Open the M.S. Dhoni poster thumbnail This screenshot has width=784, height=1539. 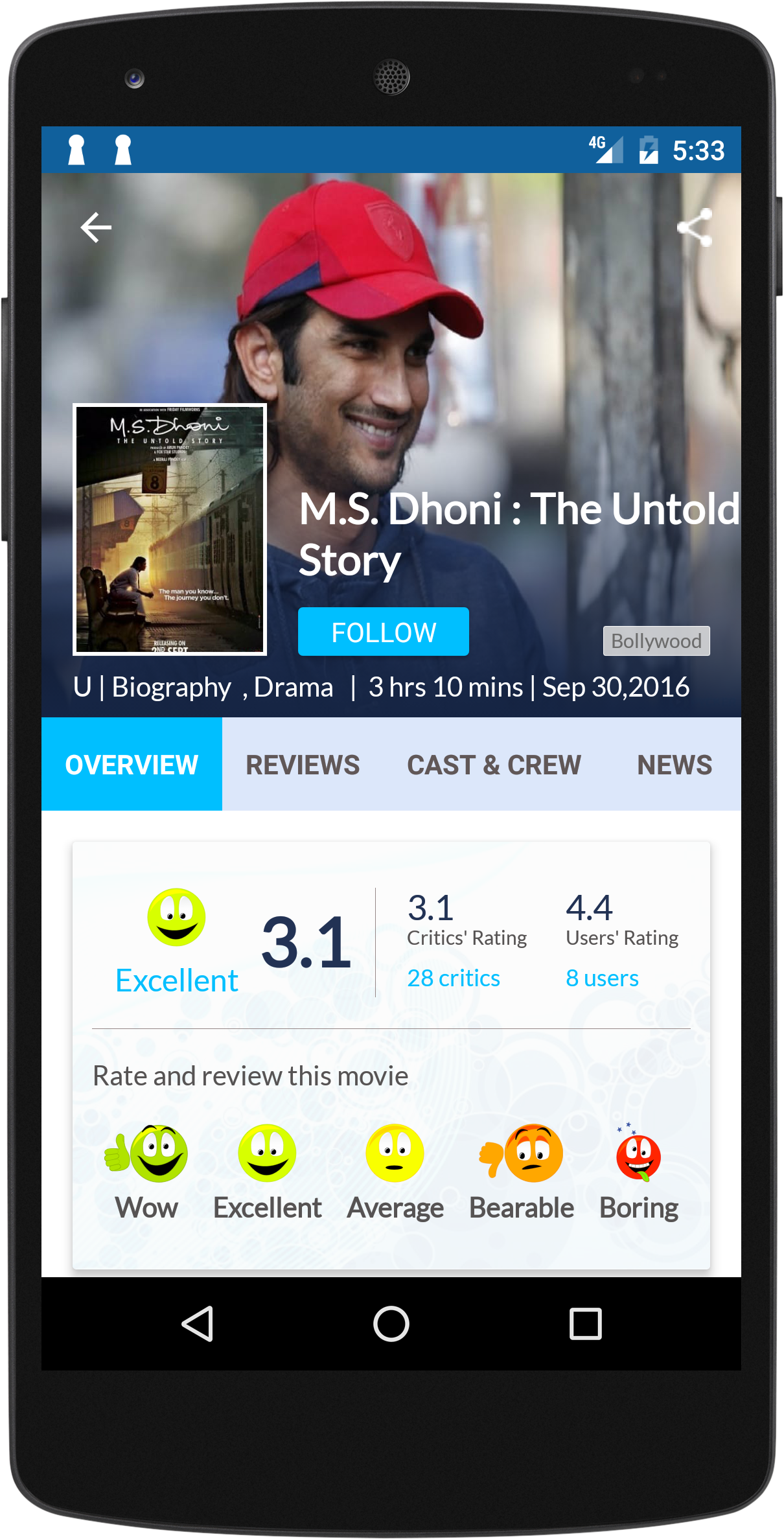tap(170, 529)
